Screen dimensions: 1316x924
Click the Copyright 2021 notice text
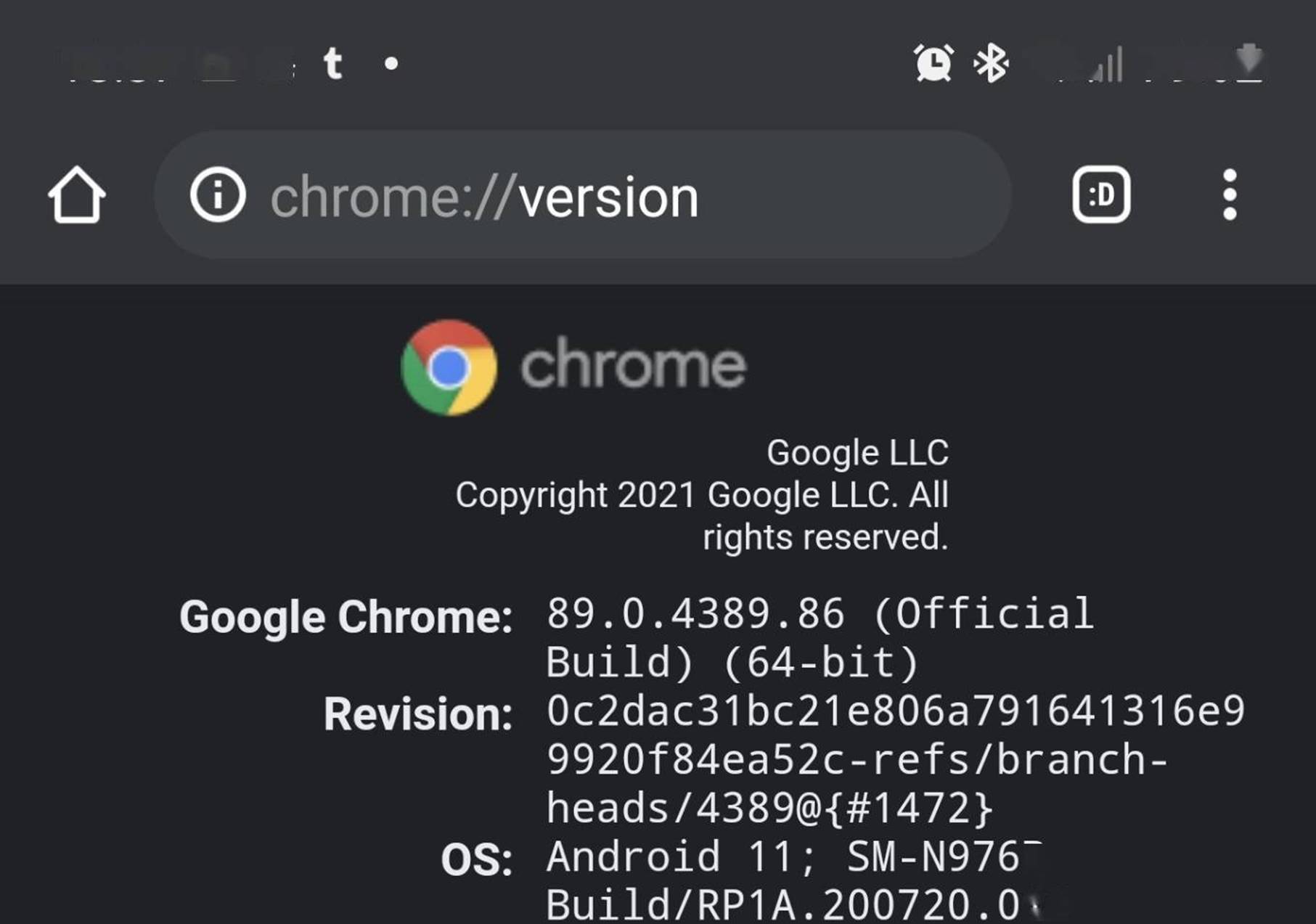(702, 516)
